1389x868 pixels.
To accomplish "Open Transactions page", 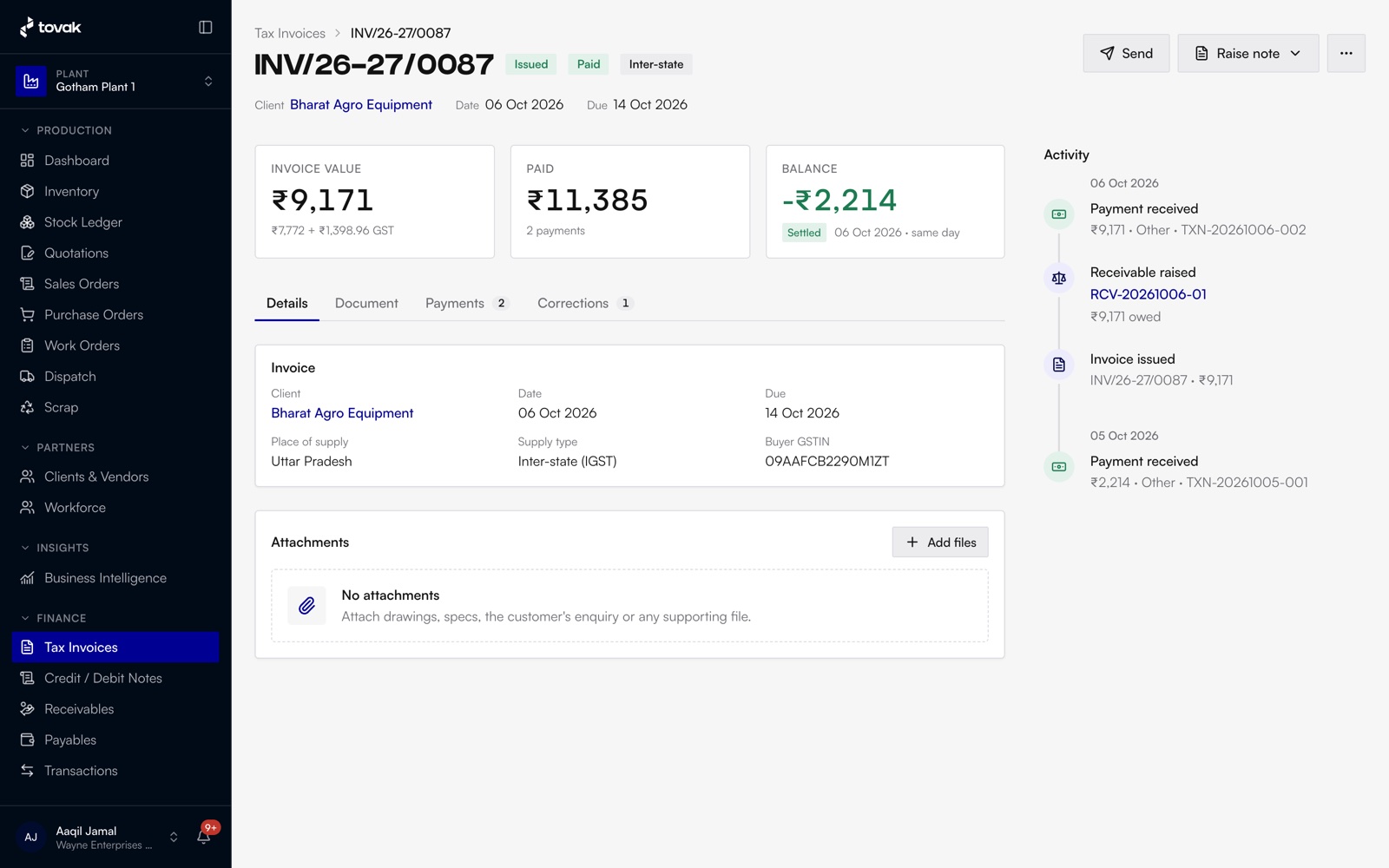I will click(115, 771).
